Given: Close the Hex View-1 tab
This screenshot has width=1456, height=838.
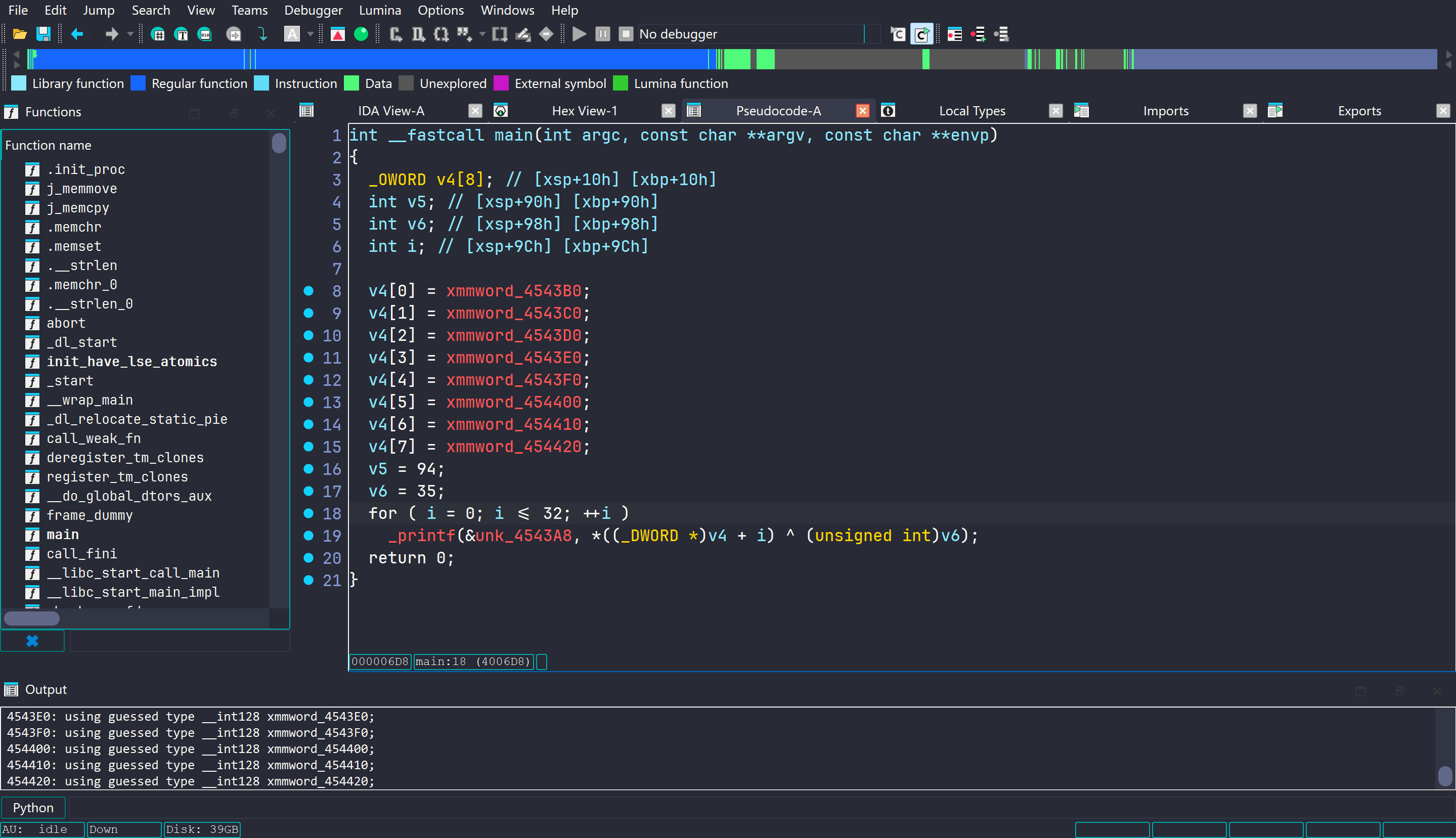Looking at the screenshot, I should (668, 111).
